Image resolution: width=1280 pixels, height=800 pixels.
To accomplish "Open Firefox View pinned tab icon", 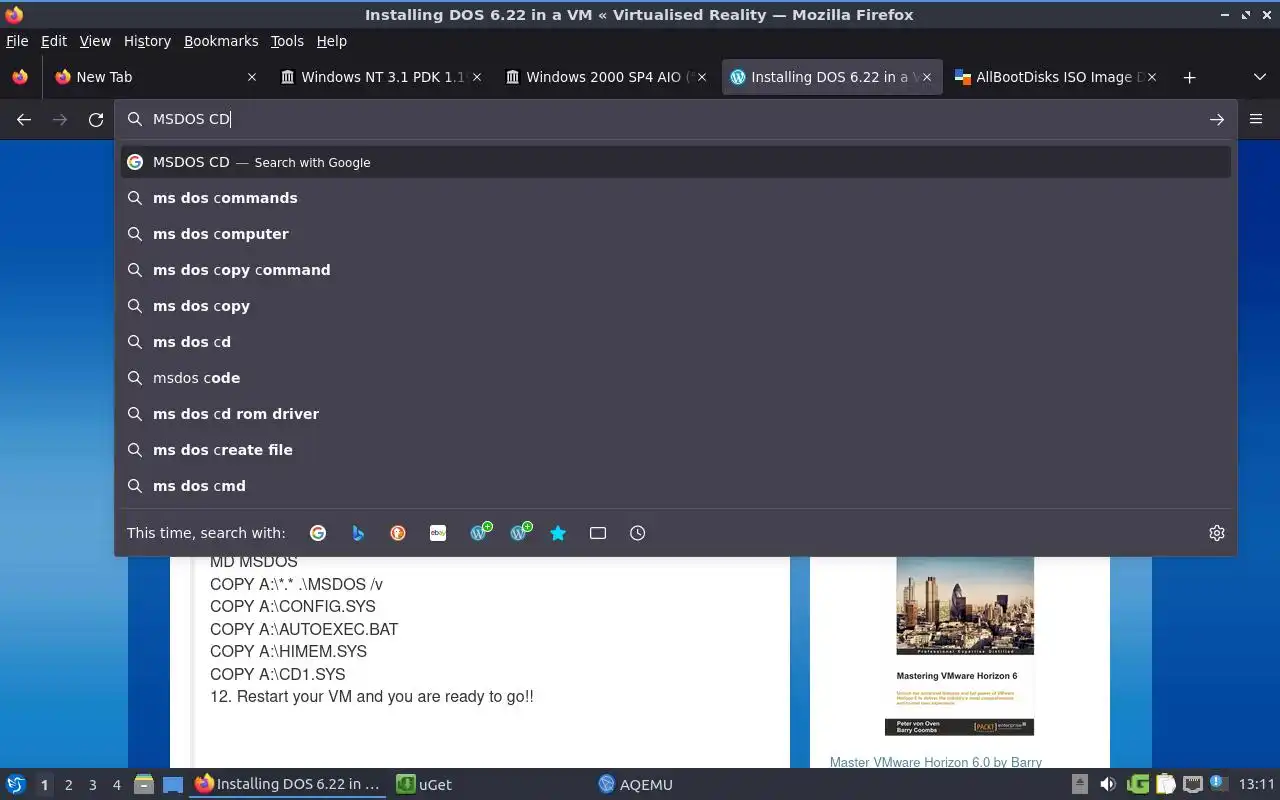I will pos(20,77).
